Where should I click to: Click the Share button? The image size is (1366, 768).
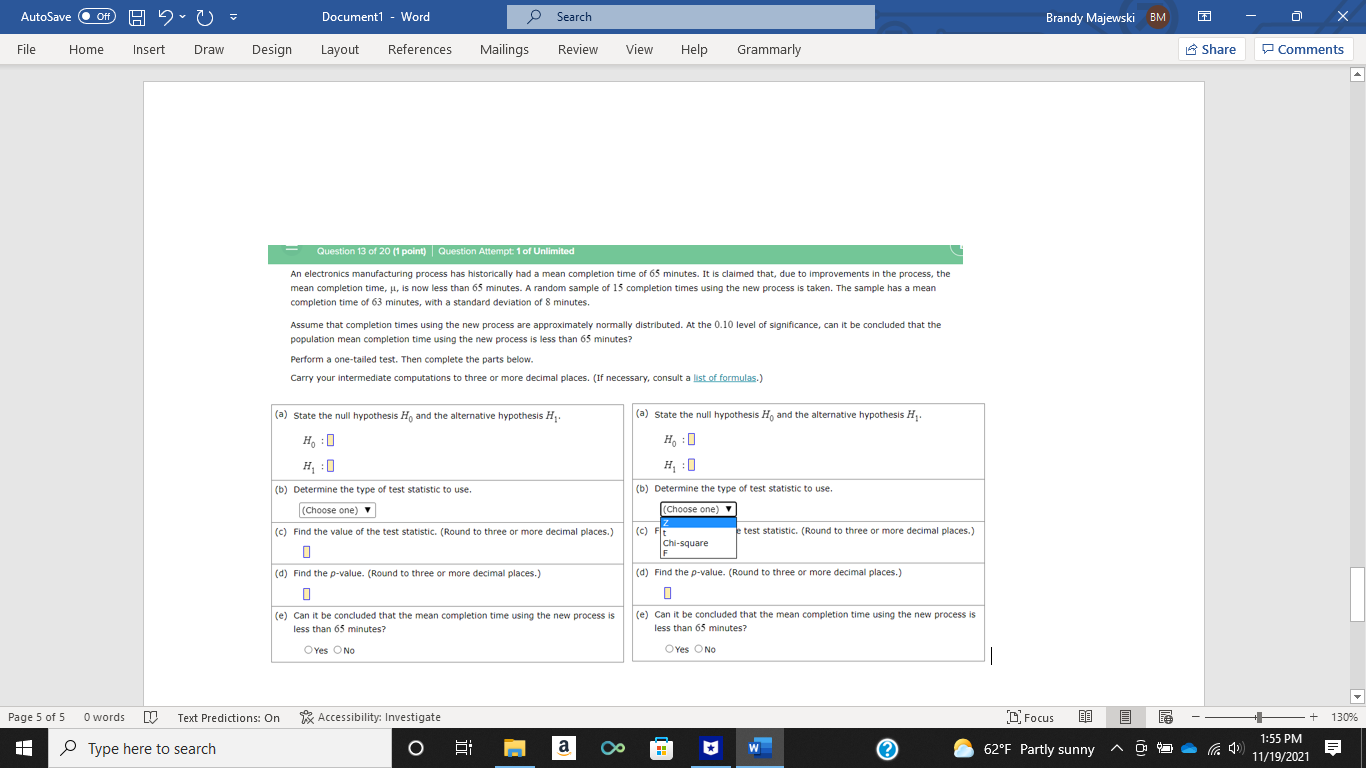click(1211, 48)
